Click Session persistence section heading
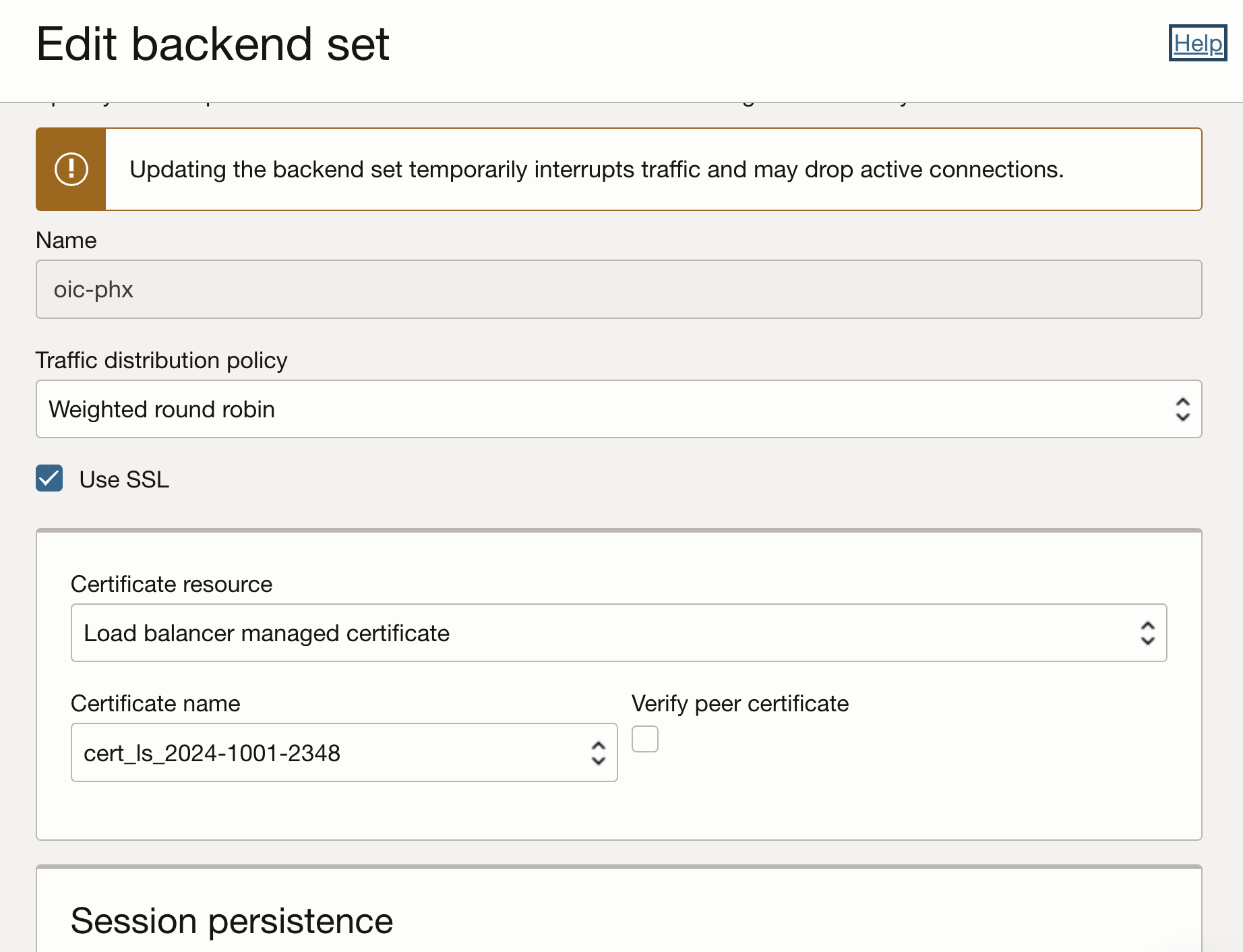Viewport: 1243px width, 952px height. click(x=231, y=921)
